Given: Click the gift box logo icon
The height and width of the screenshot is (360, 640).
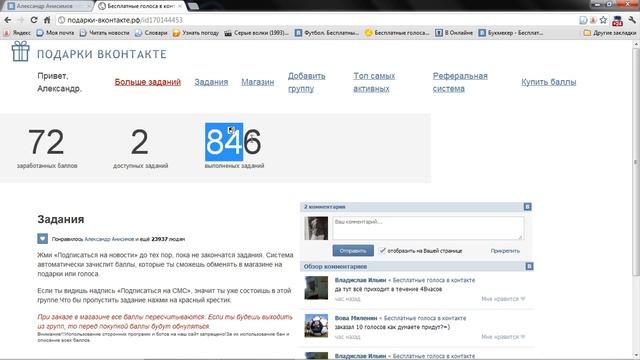Looking at the screenshot, I should click(20, 51).
